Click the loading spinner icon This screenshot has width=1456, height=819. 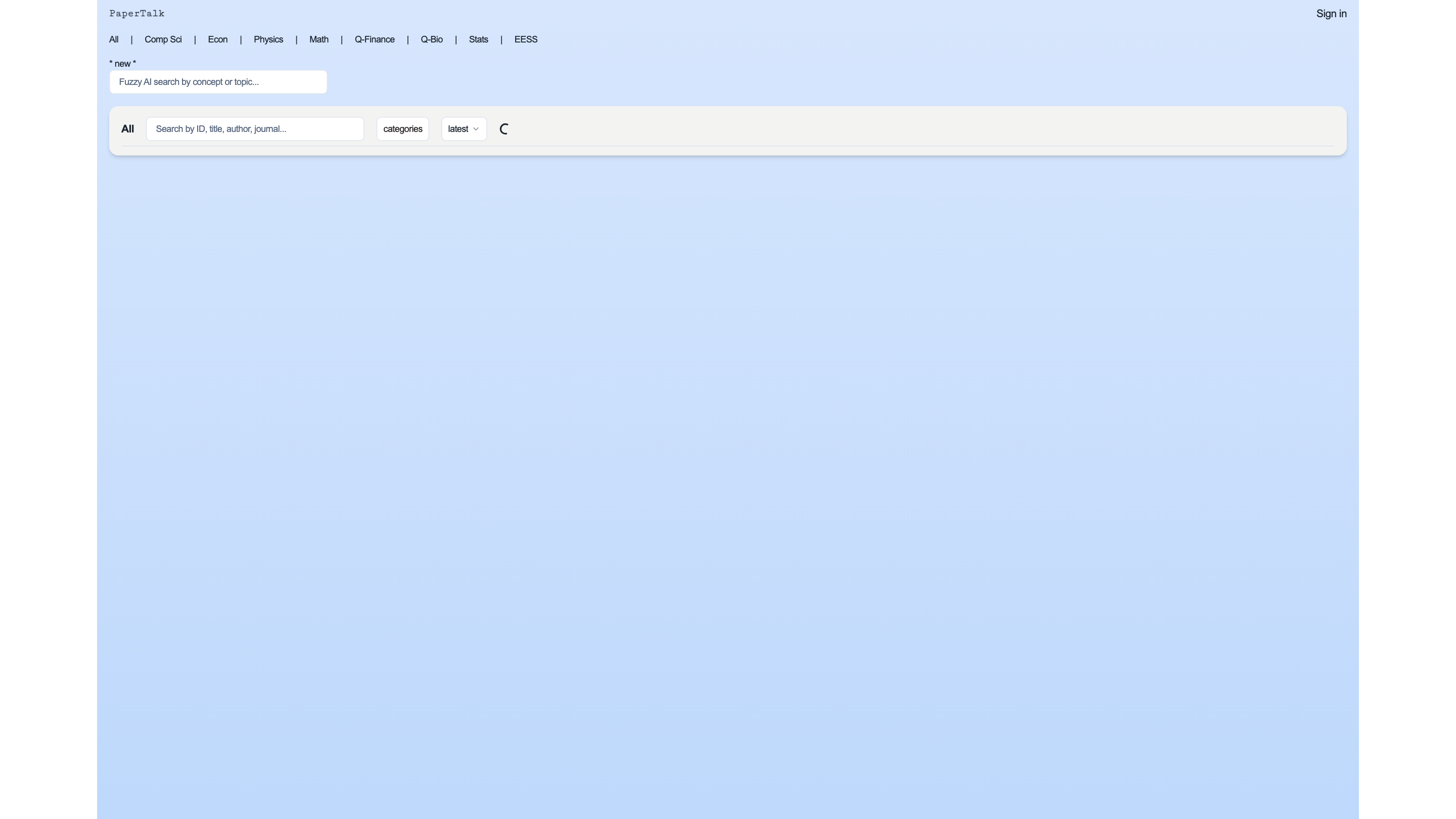pyautogui.click(x=504, y=129)
